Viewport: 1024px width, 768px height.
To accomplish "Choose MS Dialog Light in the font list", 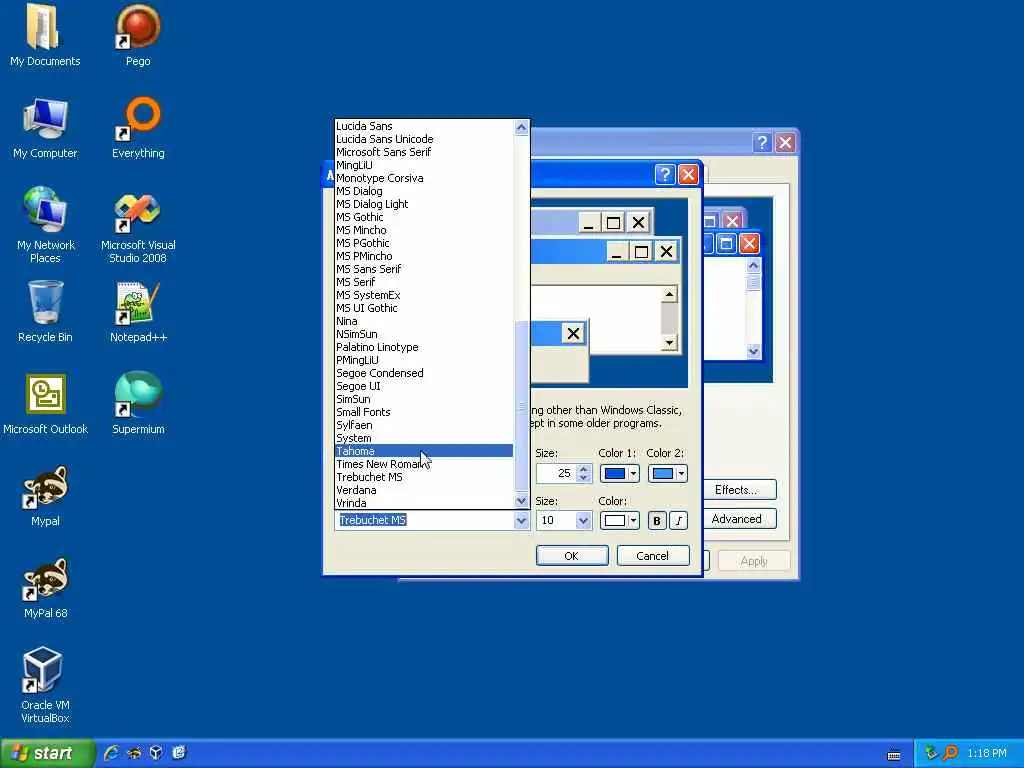I will click(x=424, y=204).
